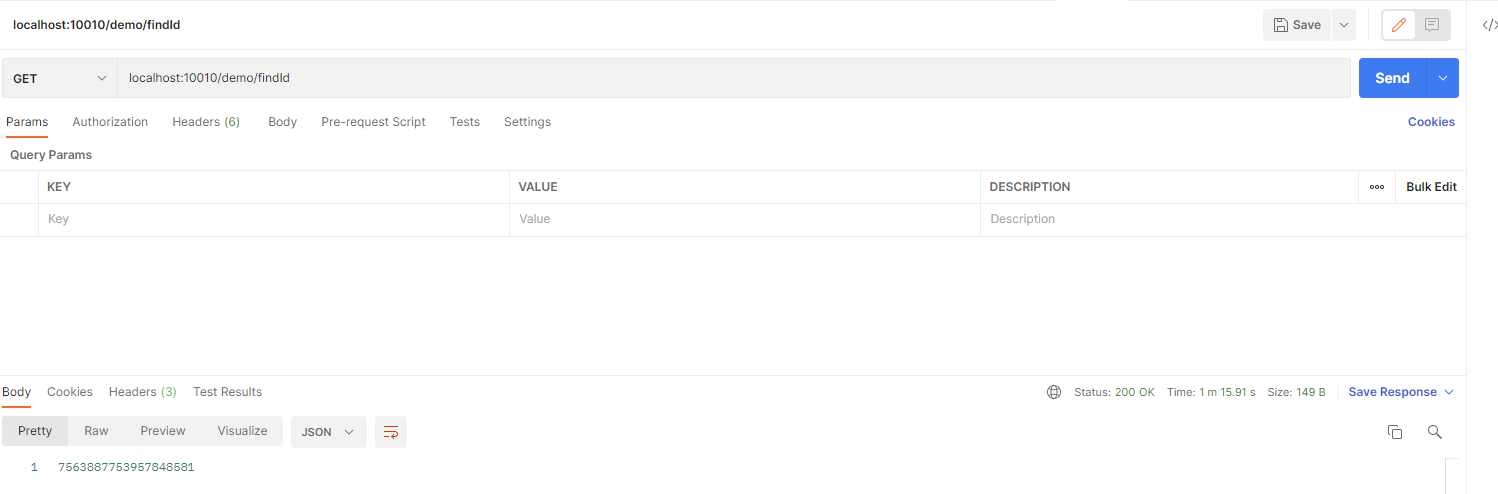Select the Visualize response view

point(242,431)
